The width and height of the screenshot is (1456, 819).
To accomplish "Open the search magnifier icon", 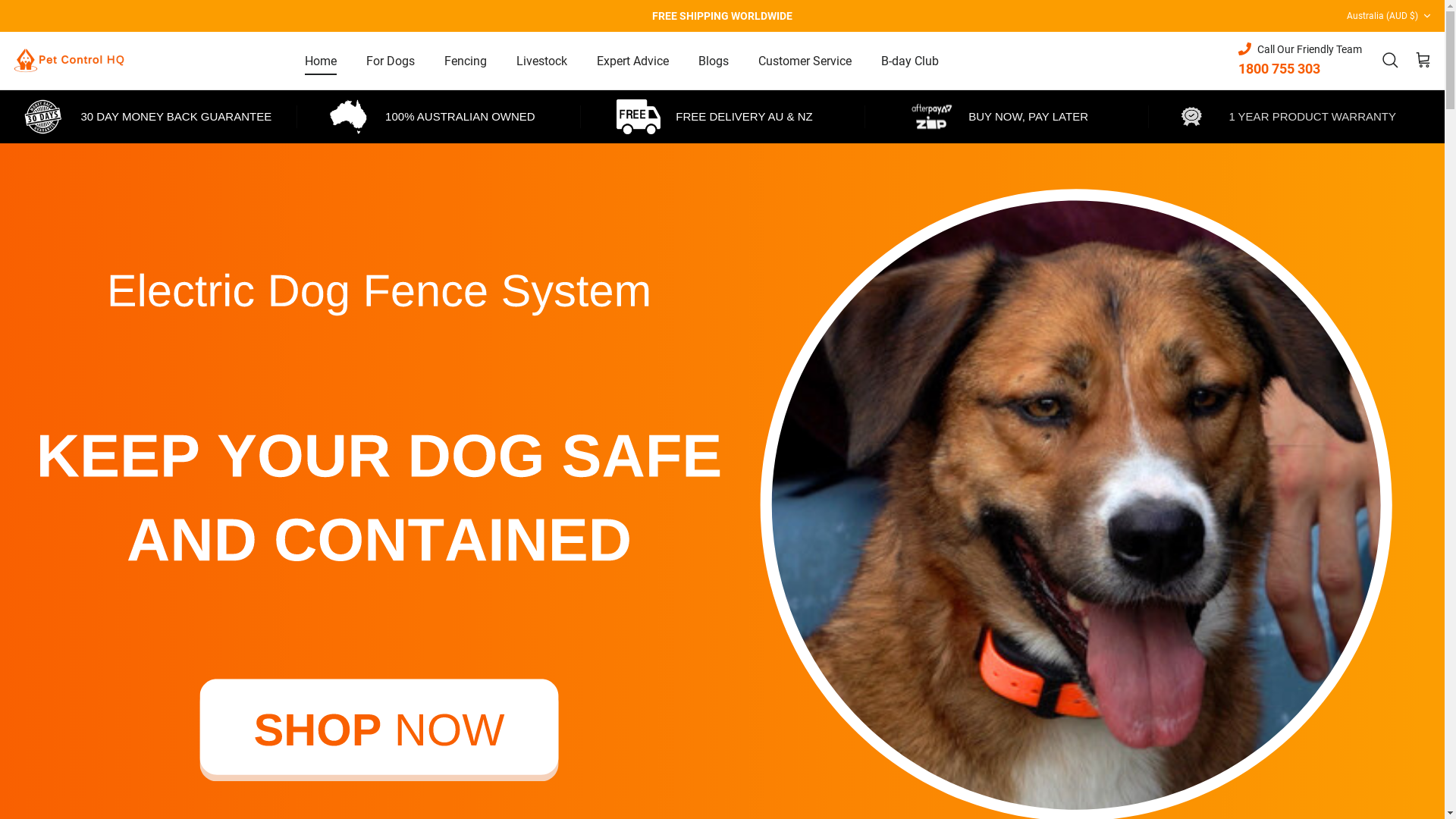I will [x=1389, y=60].
